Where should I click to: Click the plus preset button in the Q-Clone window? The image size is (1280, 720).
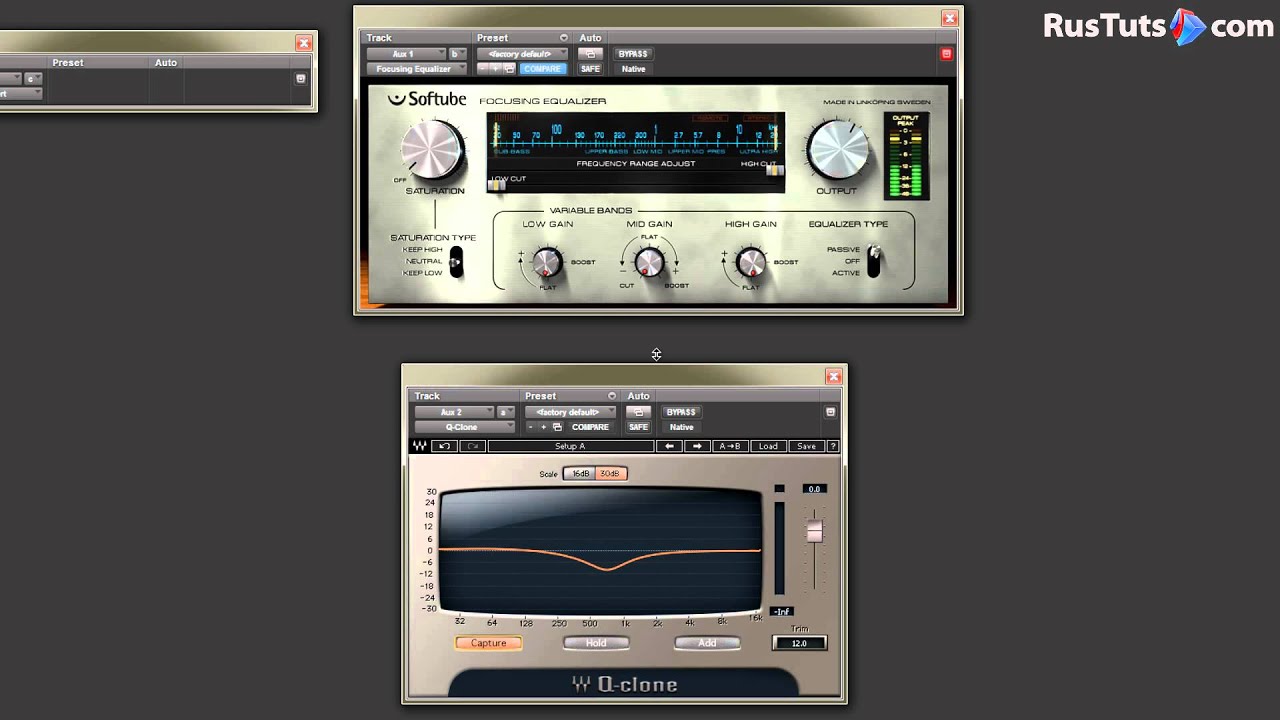coord(544,427)
